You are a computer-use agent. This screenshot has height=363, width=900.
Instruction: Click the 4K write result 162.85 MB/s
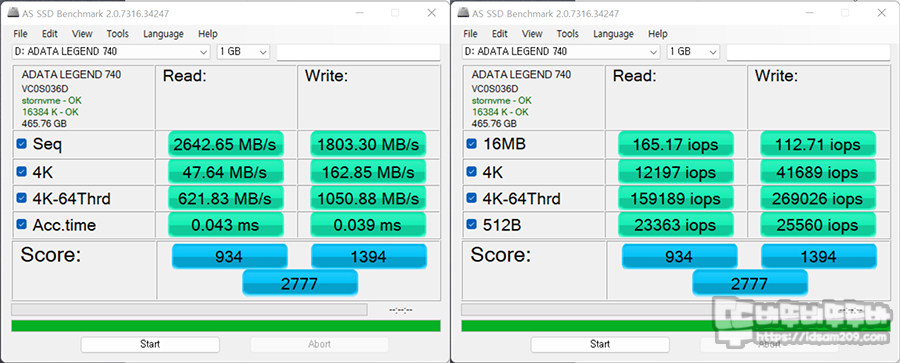pyautogui.click(x=368, y=172)
